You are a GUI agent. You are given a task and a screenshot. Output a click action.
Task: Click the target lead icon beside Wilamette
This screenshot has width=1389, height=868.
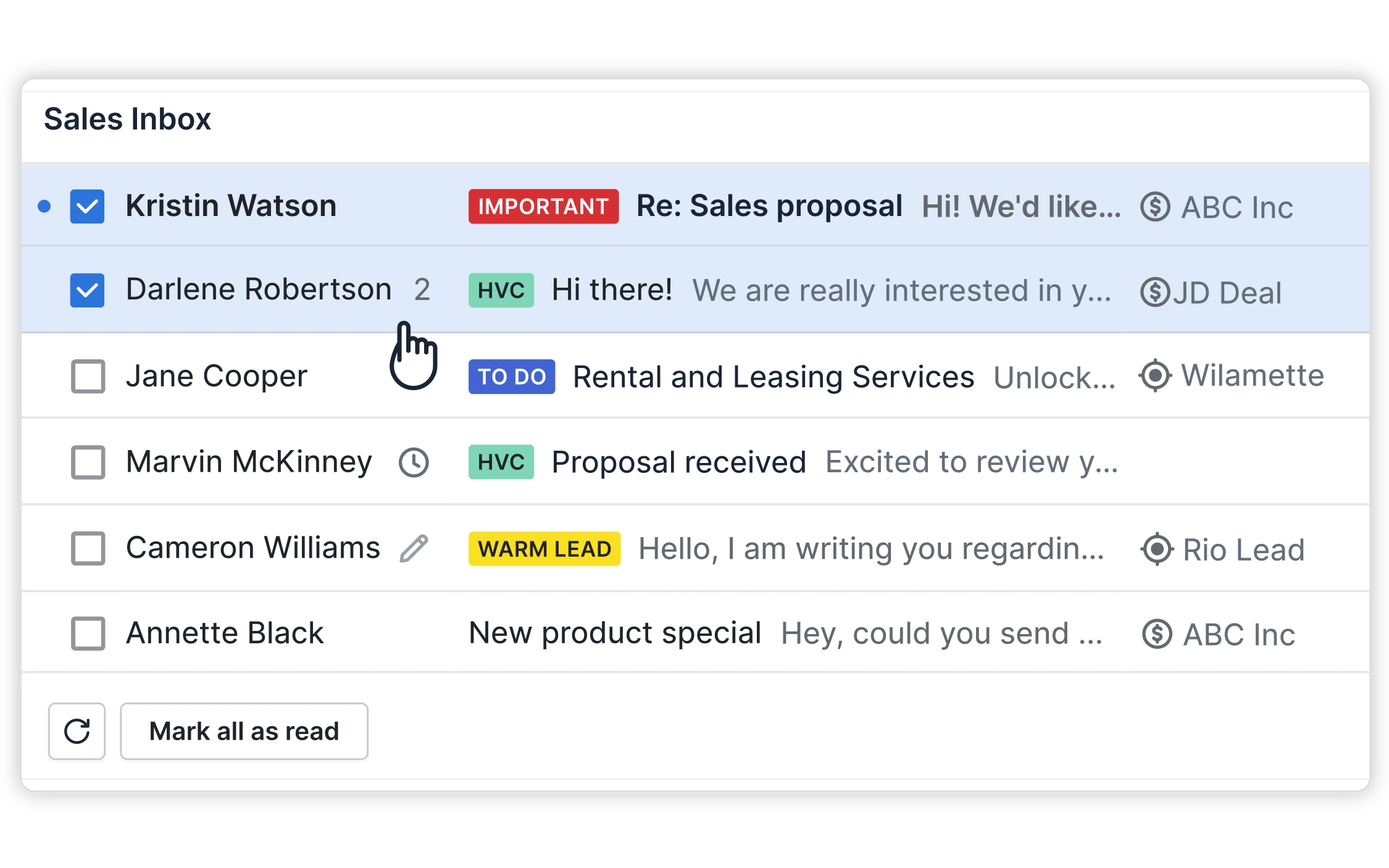(1155, 375)
